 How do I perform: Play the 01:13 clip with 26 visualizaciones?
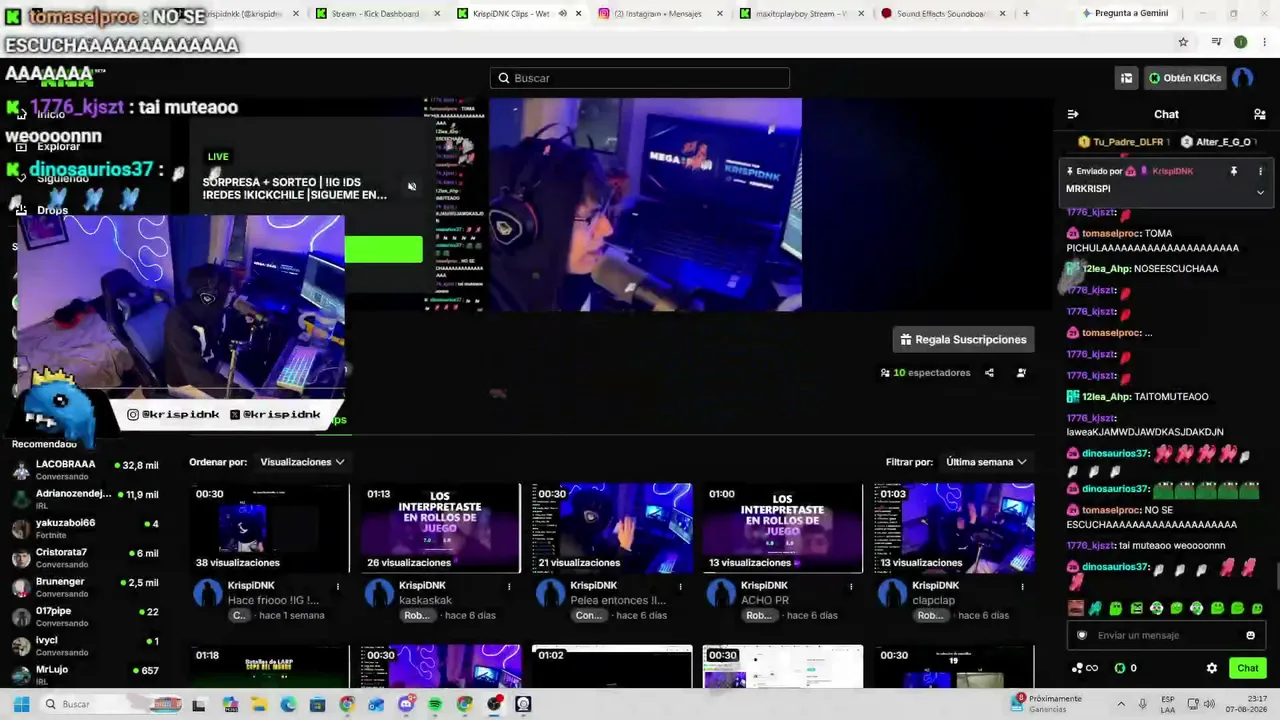pyautogui.click(x=441, y=528)
